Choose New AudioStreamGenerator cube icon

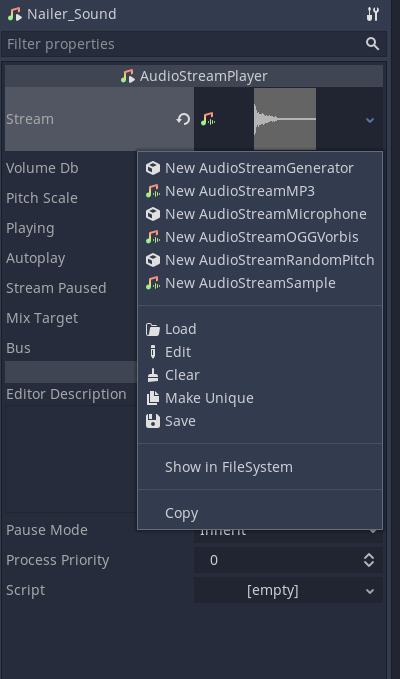(153, 168)
